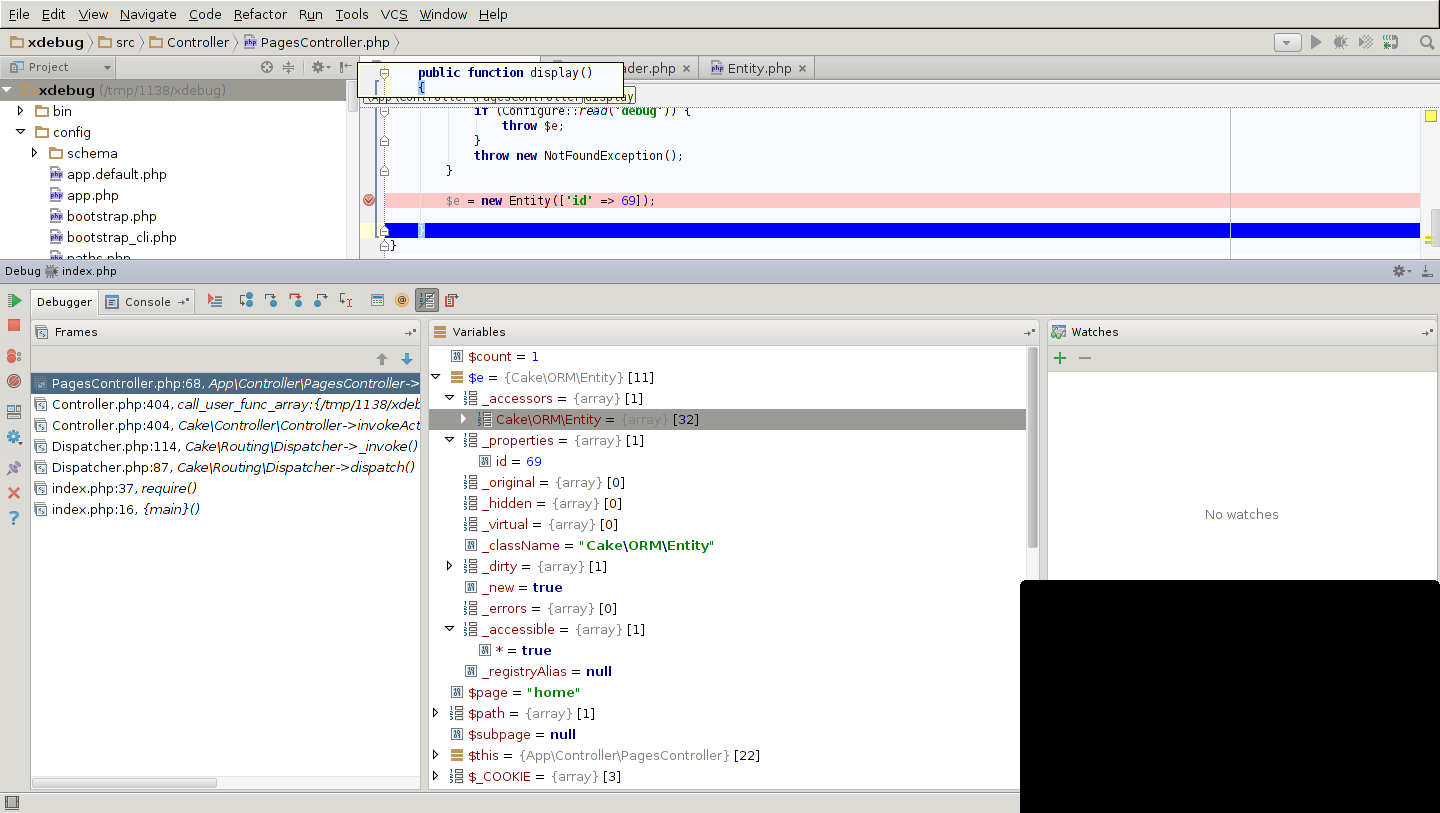1440x813 pixels.
Task: Click the Variables panel vertical scrollbar
Action: point(1032,450)
